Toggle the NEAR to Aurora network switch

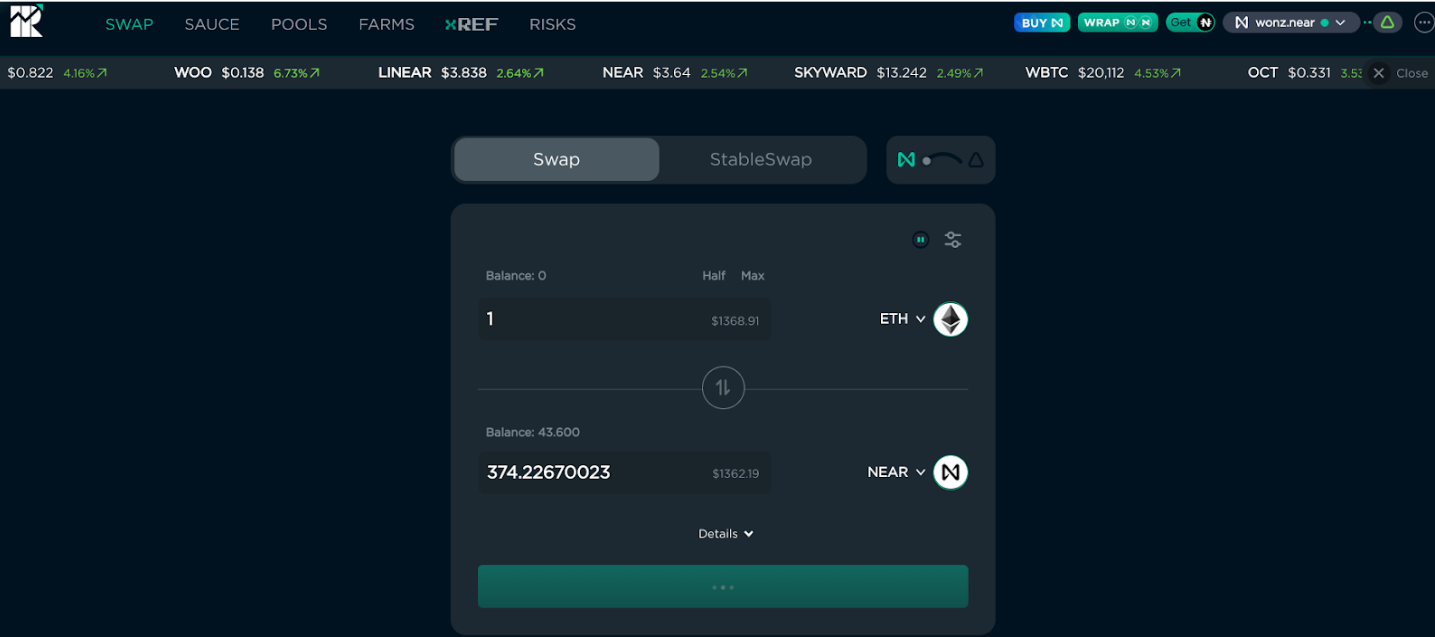940,160
